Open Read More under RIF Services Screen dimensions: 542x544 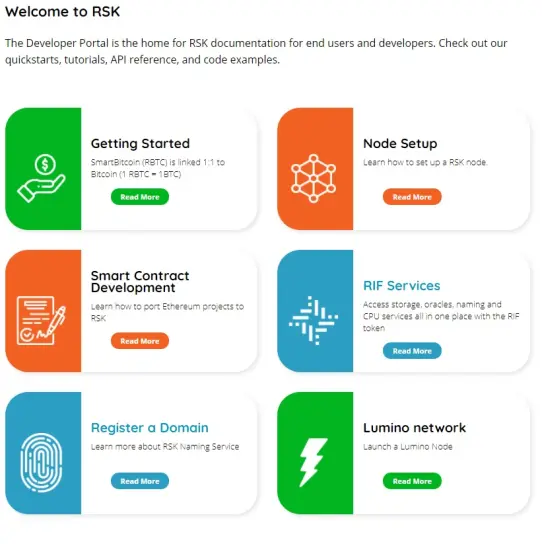click(x=412, y=351)
